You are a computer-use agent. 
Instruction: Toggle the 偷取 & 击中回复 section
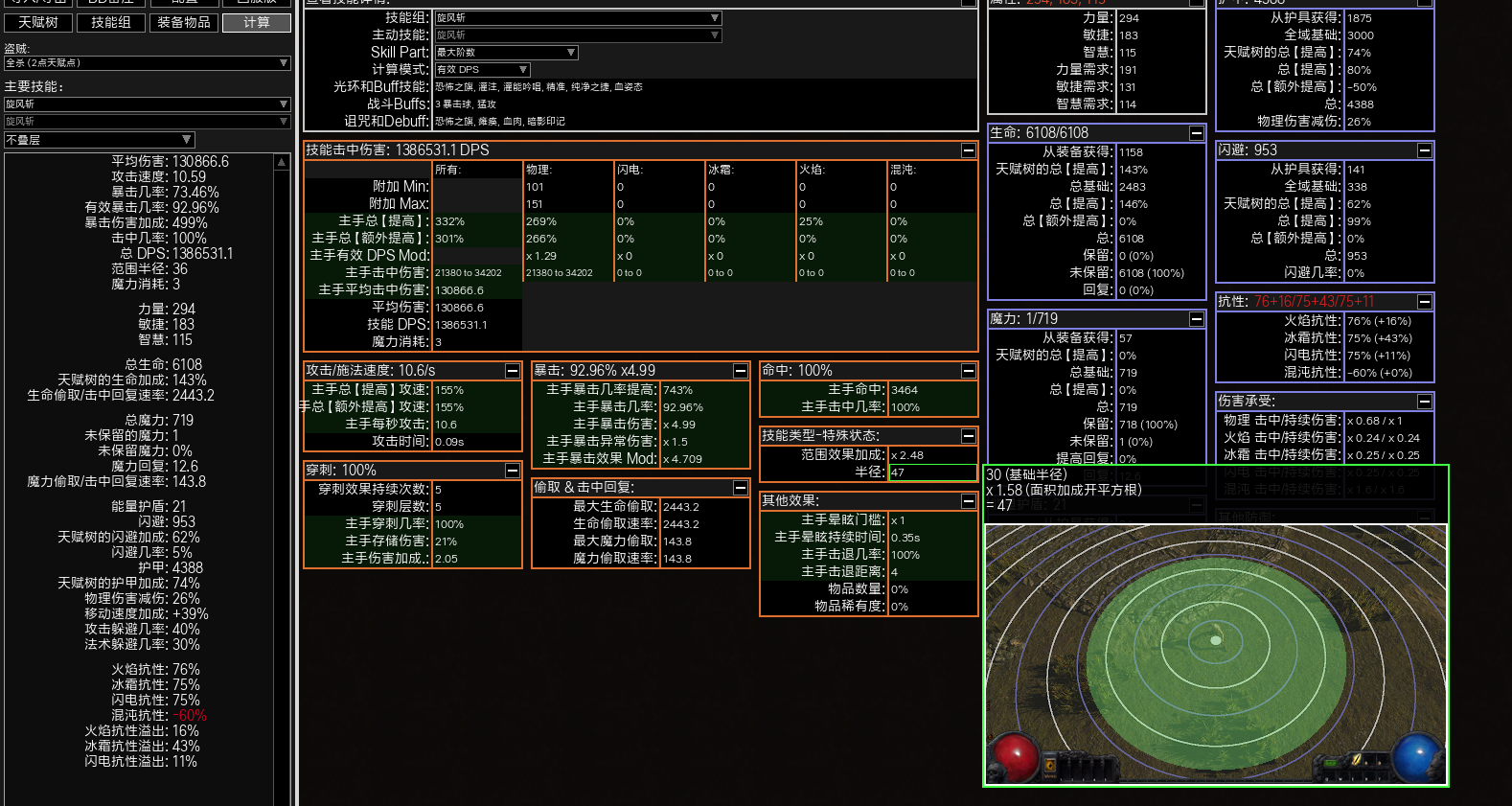click(740, 488)
